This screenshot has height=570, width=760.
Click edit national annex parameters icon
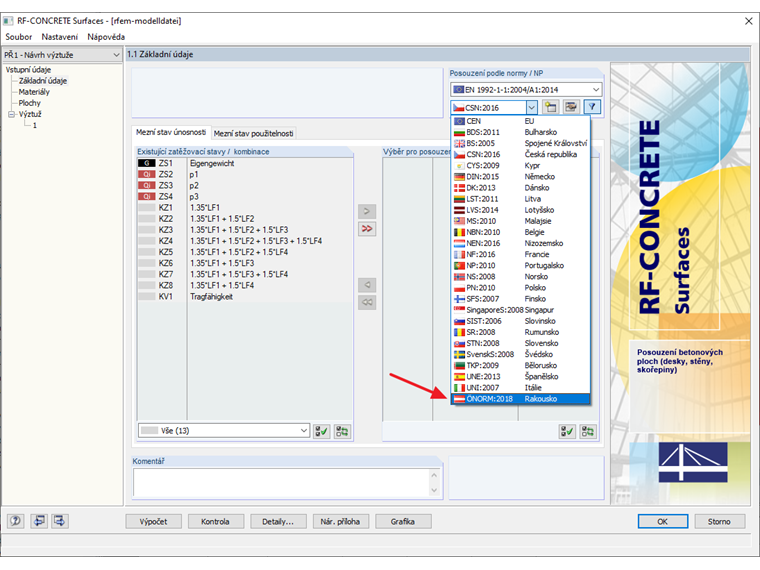[x=571, y=107]
